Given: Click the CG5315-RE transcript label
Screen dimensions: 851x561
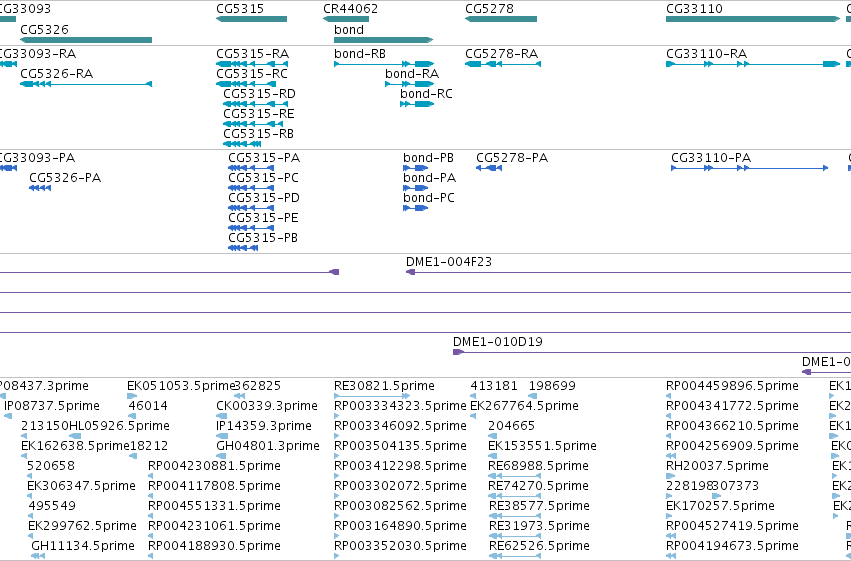Looking at the screenshot, I should point(259,114).
